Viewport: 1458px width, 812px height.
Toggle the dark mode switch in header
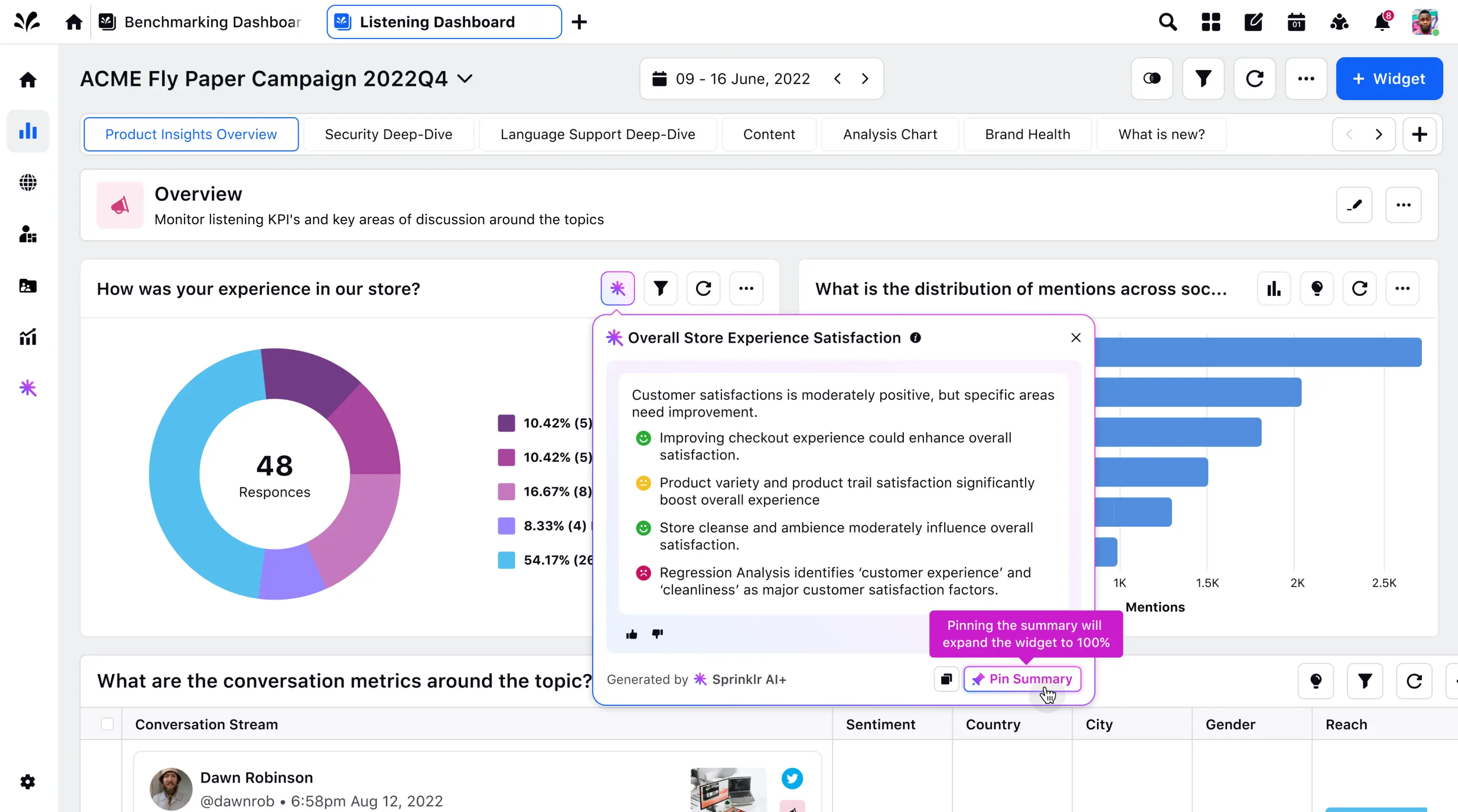(x=1152, y=79)
